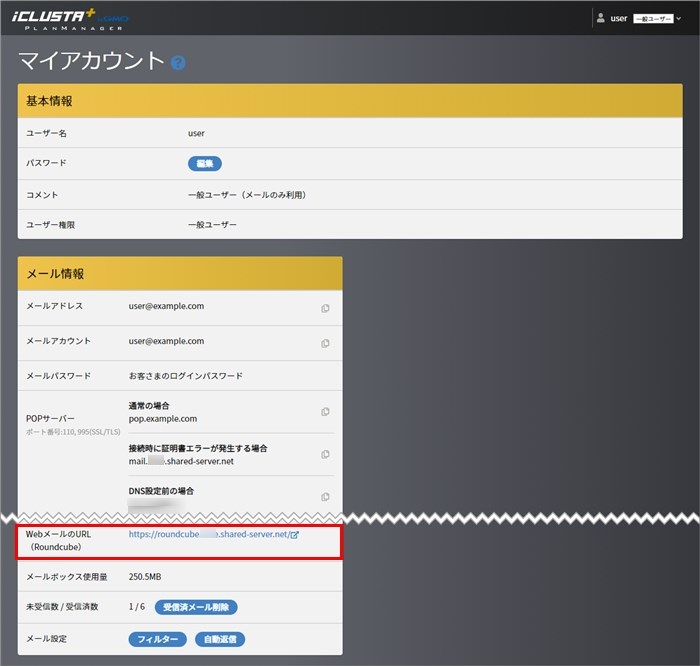Click the 一般ユーザー badge in header
Image resolution: width=700 pixels, height=666 pixels.
click(653, 19)
